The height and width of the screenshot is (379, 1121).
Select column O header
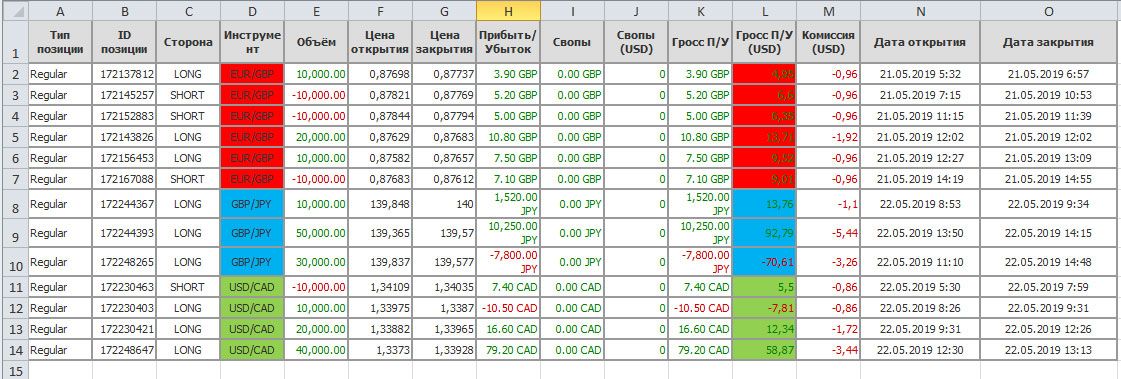coord(1048,11)
